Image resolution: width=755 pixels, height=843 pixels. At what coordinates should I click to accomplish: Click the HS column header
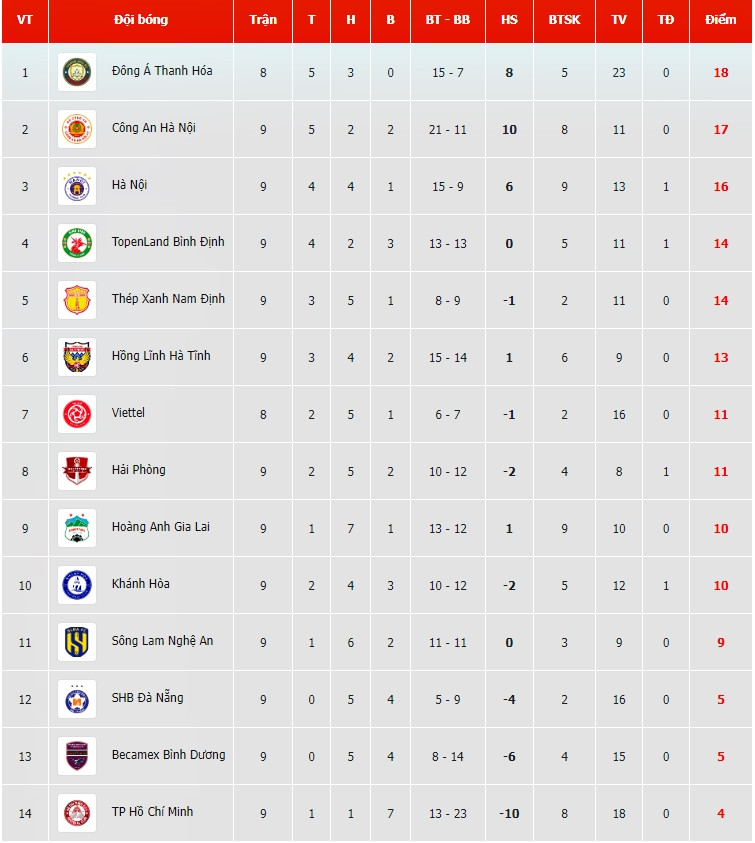[x=509, y=20]
